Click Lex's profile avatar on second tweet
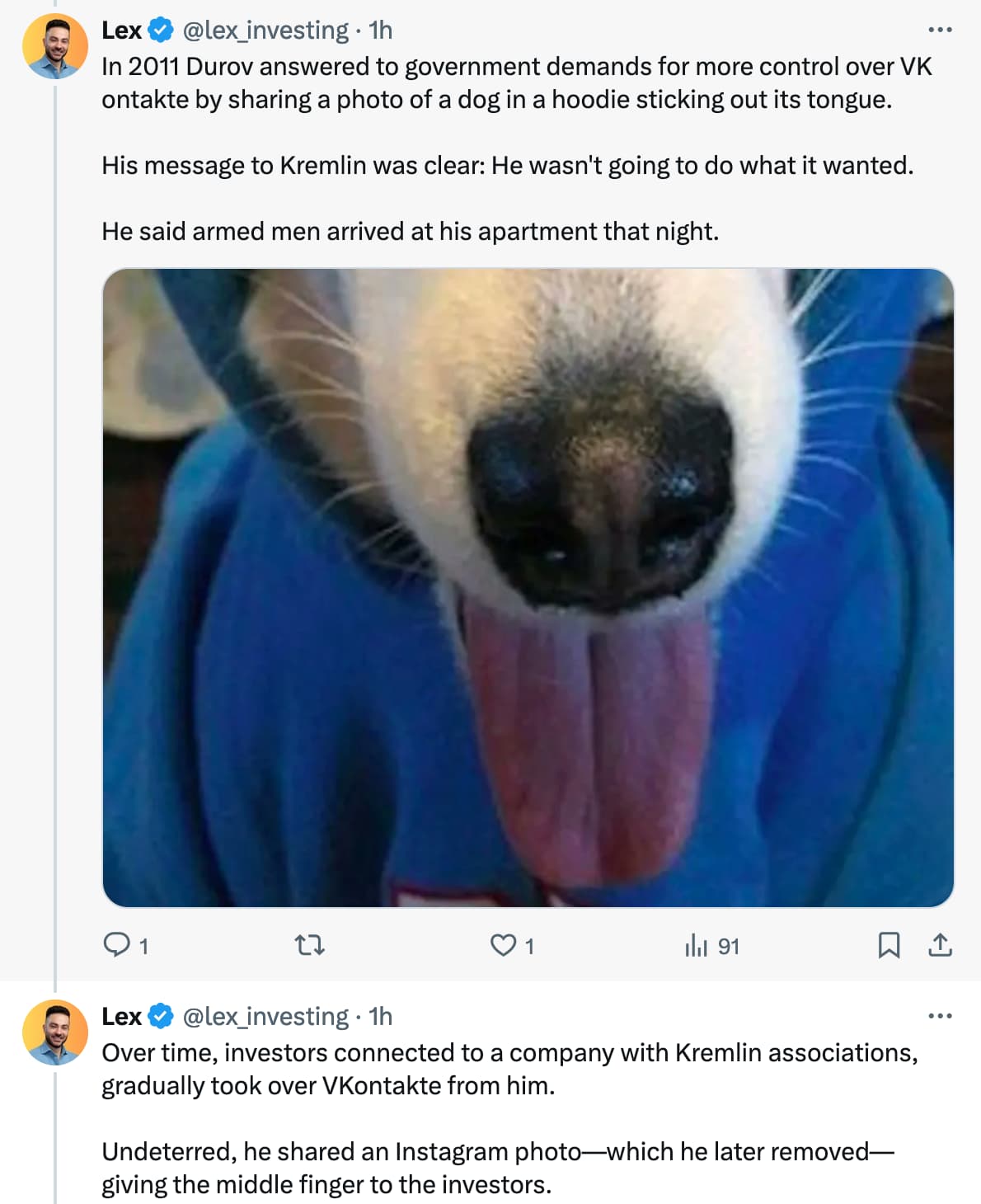The width and height of the screenshot is (981, 1204). [55, 1032]
